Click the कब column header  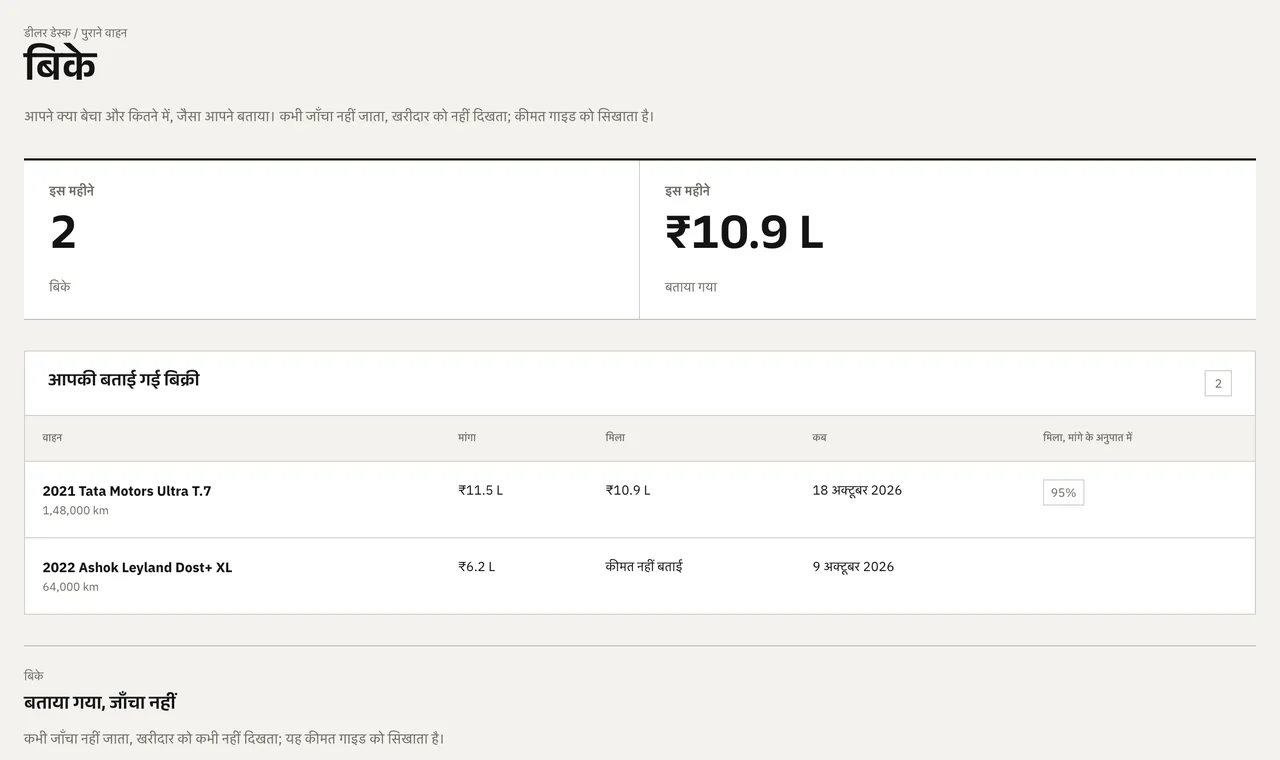(819, 438)
